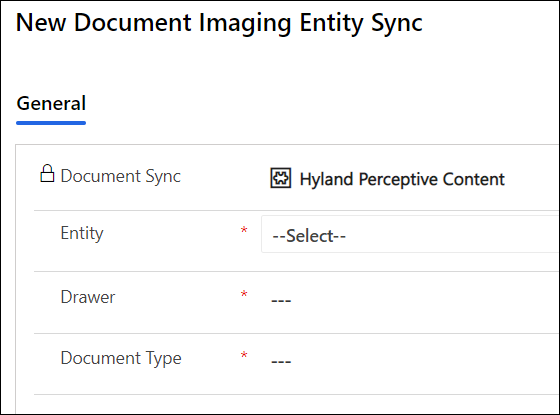This screenshot has width=560, height=415.
Task: Click the lock icon beside Document Sync
Action: point(47,174)
